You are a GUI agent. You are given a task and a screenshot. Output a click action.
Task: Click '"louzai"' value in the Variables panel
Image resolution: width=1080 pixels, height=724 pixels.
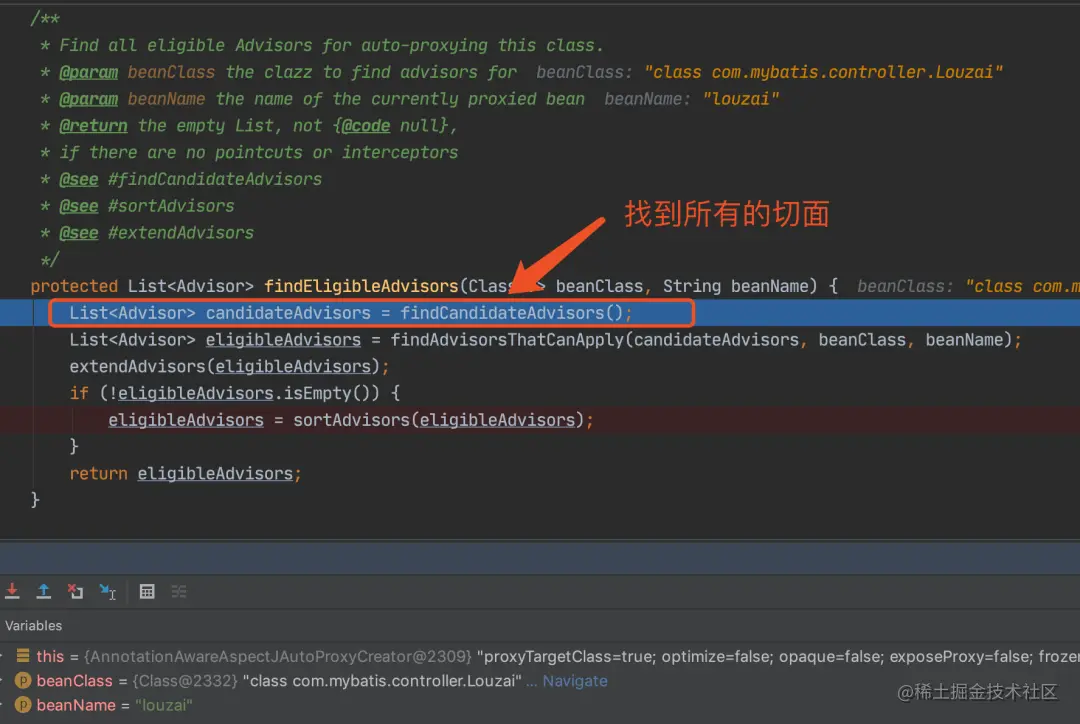coord(163,705)
